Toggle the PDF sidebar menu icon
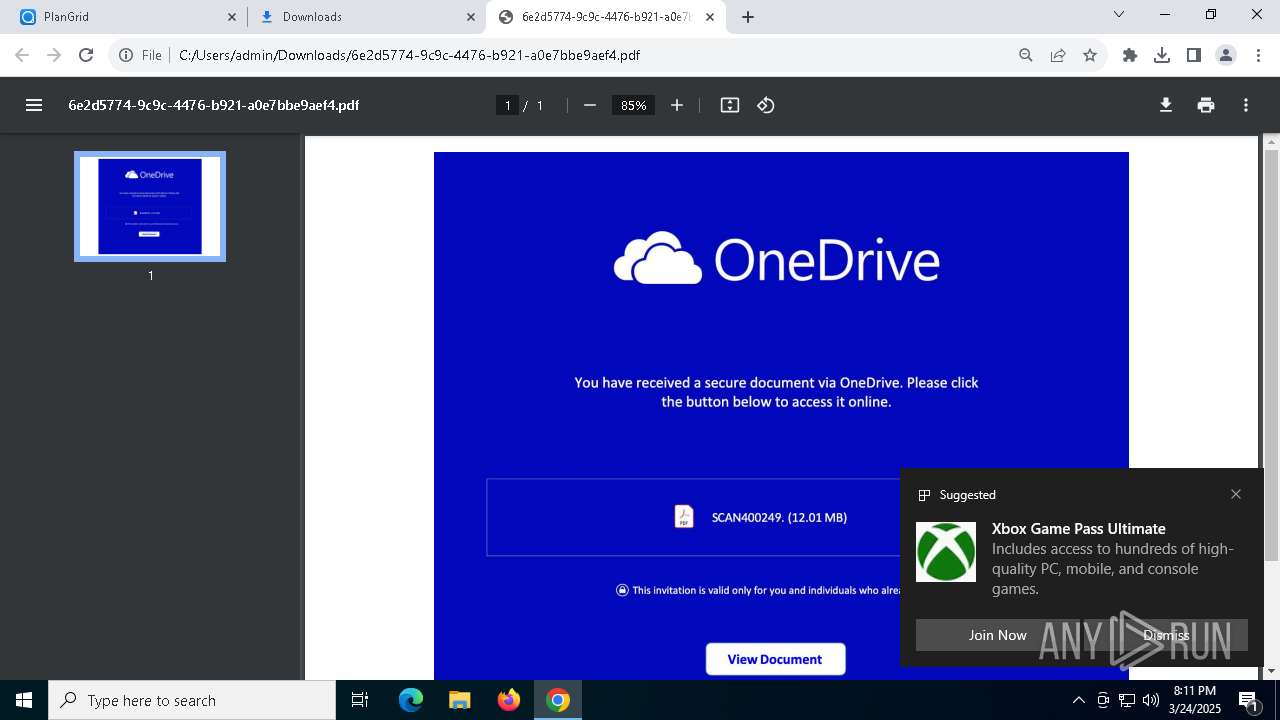The image size is (1280, 720). (34, 105)
